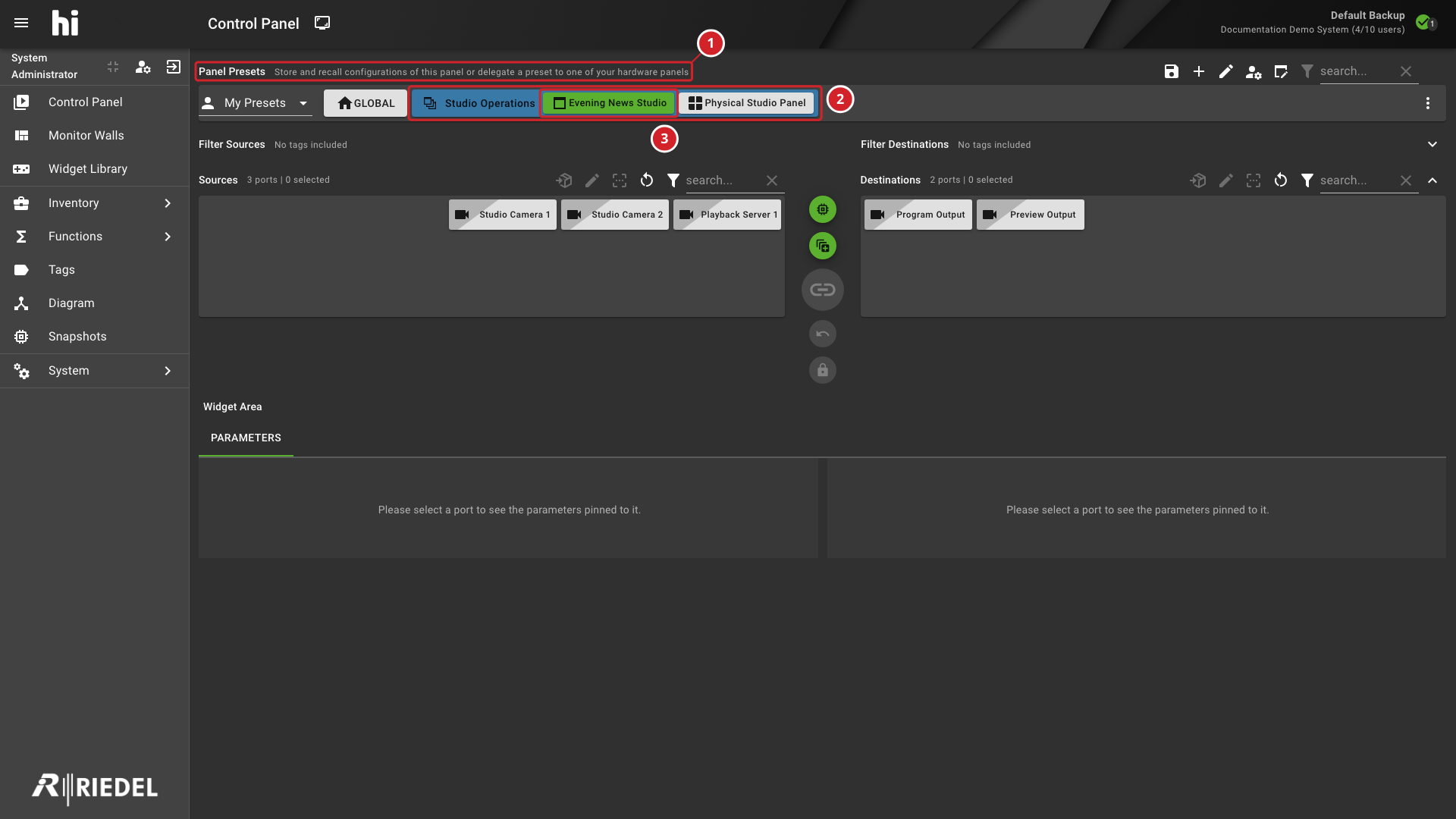Expand the Filter Destinations chevron
This screenshot has width=1456, height=819.
tap(1432, 144)
